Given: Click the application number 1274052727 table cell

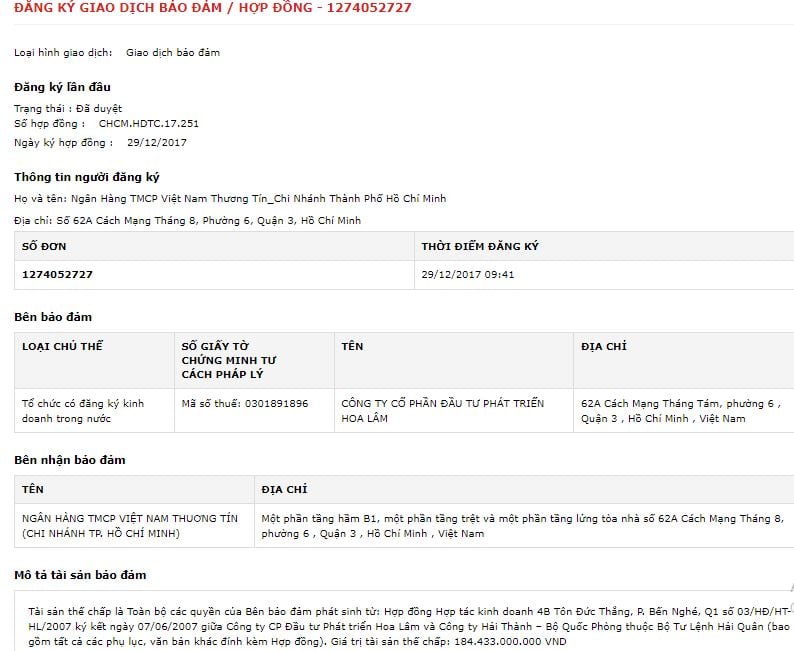Looking at the screenshot, I should click(x=57, y=274).
